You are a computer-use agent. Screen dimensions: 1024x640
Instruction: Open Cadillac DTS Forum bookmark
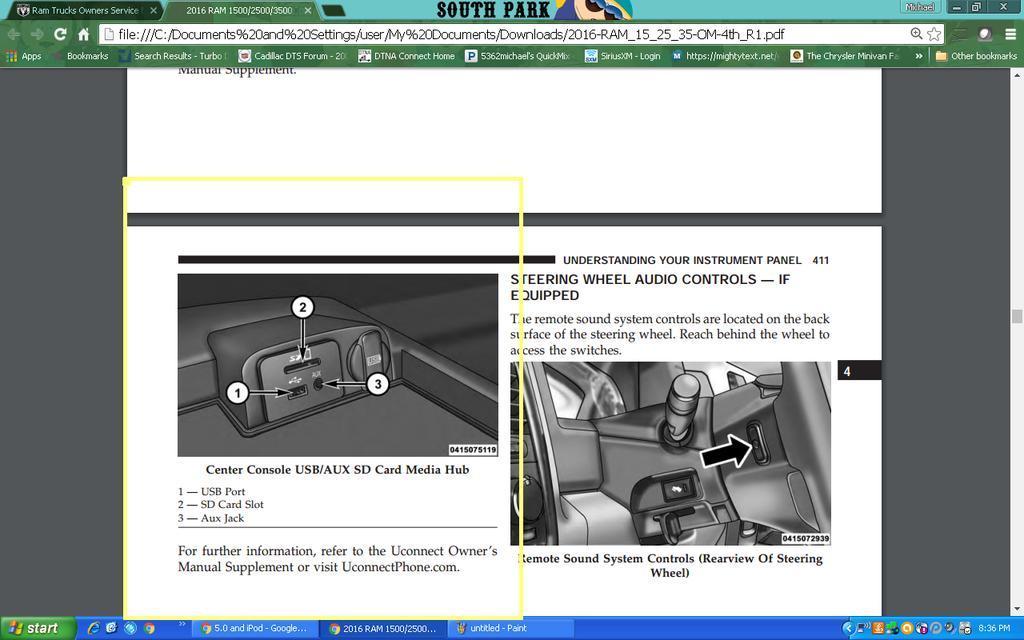pos(292,56)
